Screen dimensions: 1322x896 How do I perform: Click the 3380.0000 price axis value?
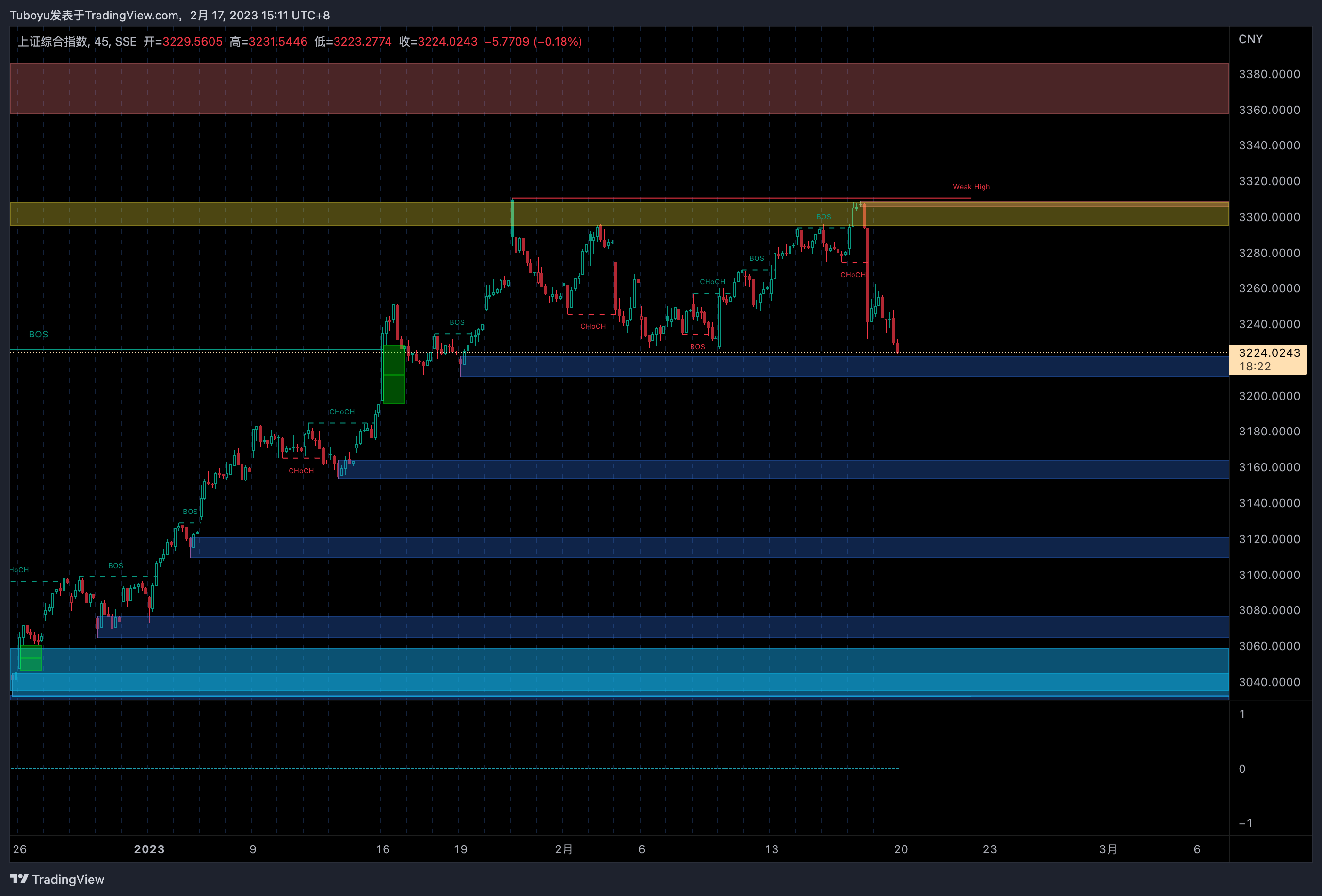click(1269, 74)
